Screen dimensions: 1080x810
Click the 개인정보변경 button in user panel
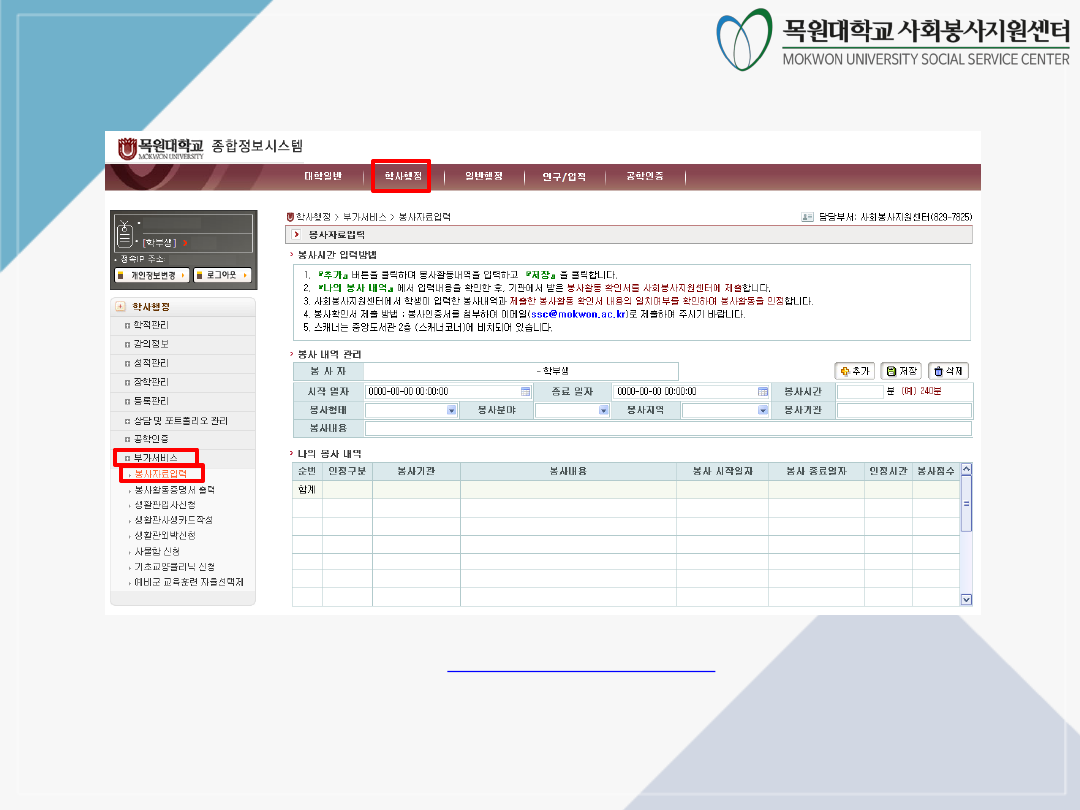[151, 275]
